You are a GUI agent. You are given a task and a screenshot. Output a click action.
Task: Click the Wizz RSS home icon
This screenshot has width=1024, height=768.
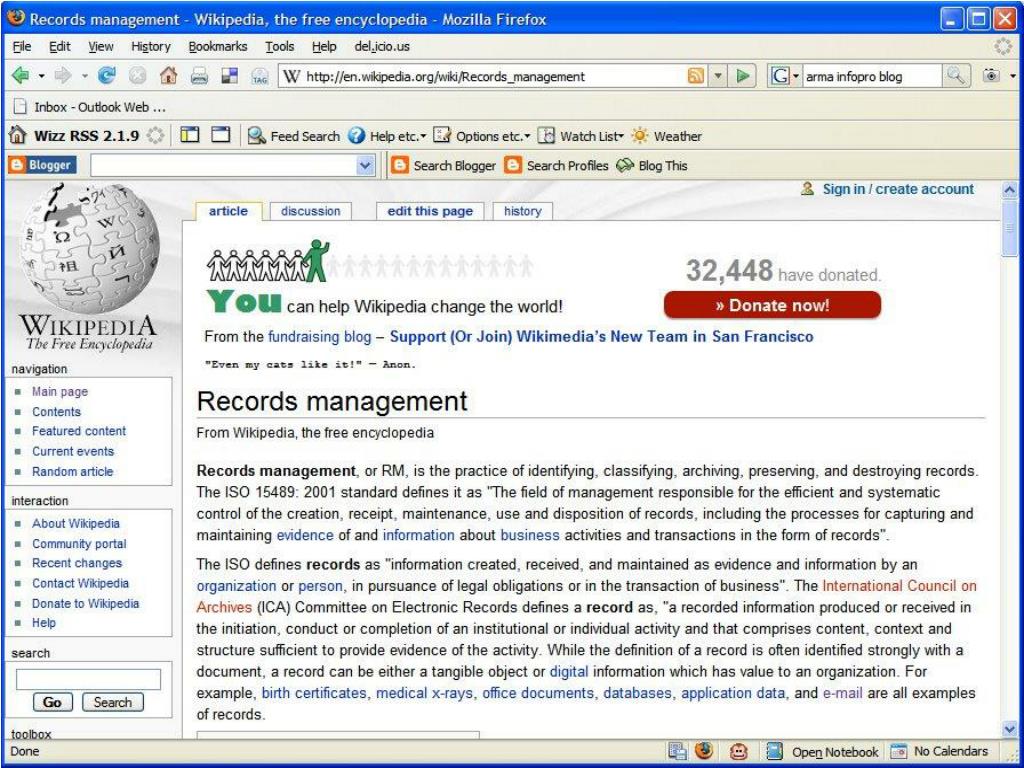[x=18, y=136]
